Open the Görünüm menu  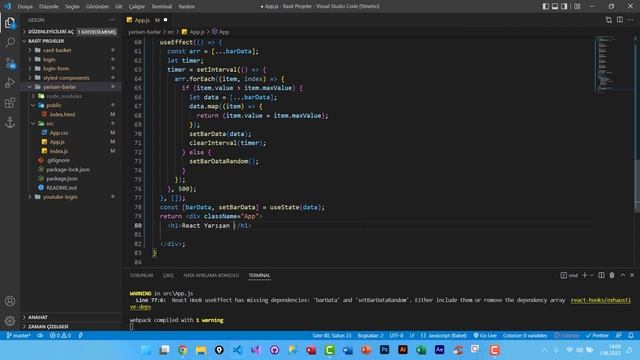pos(97,7)
